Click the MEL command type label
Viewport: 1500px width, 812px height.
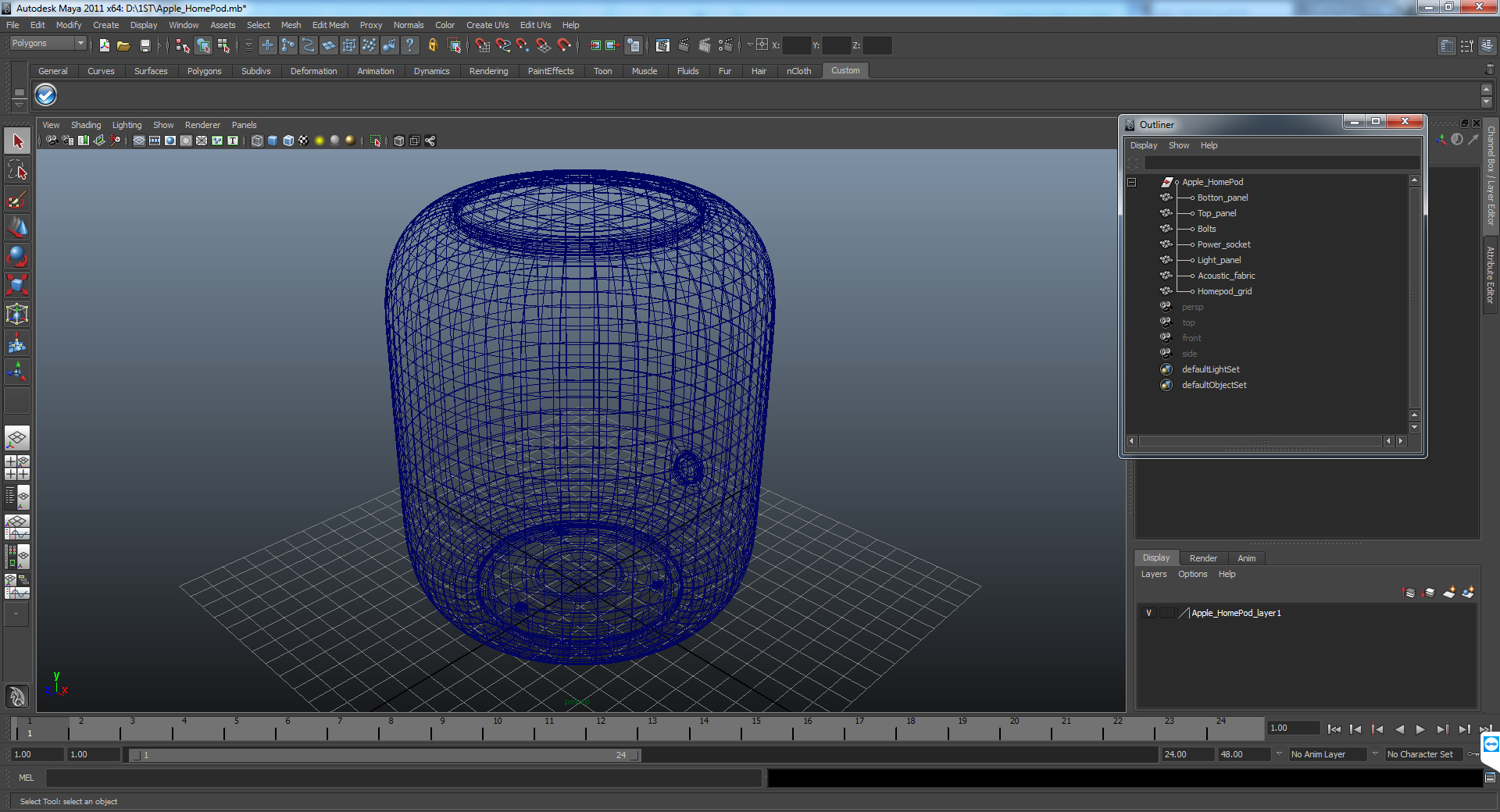coord(27,778)
